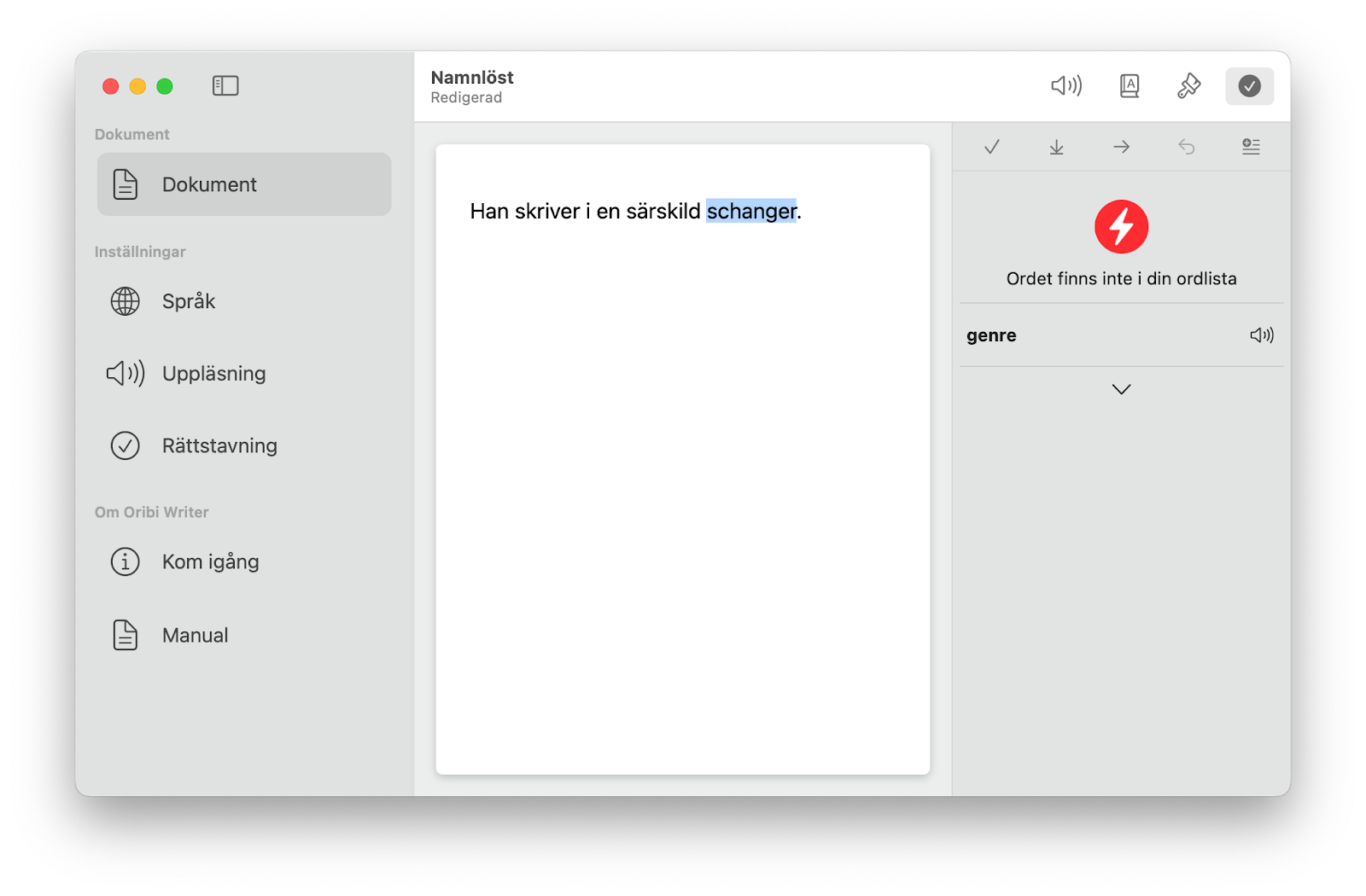Open the Manual entry
Viewport: 1366px width, 896px height.
point(244,635)
